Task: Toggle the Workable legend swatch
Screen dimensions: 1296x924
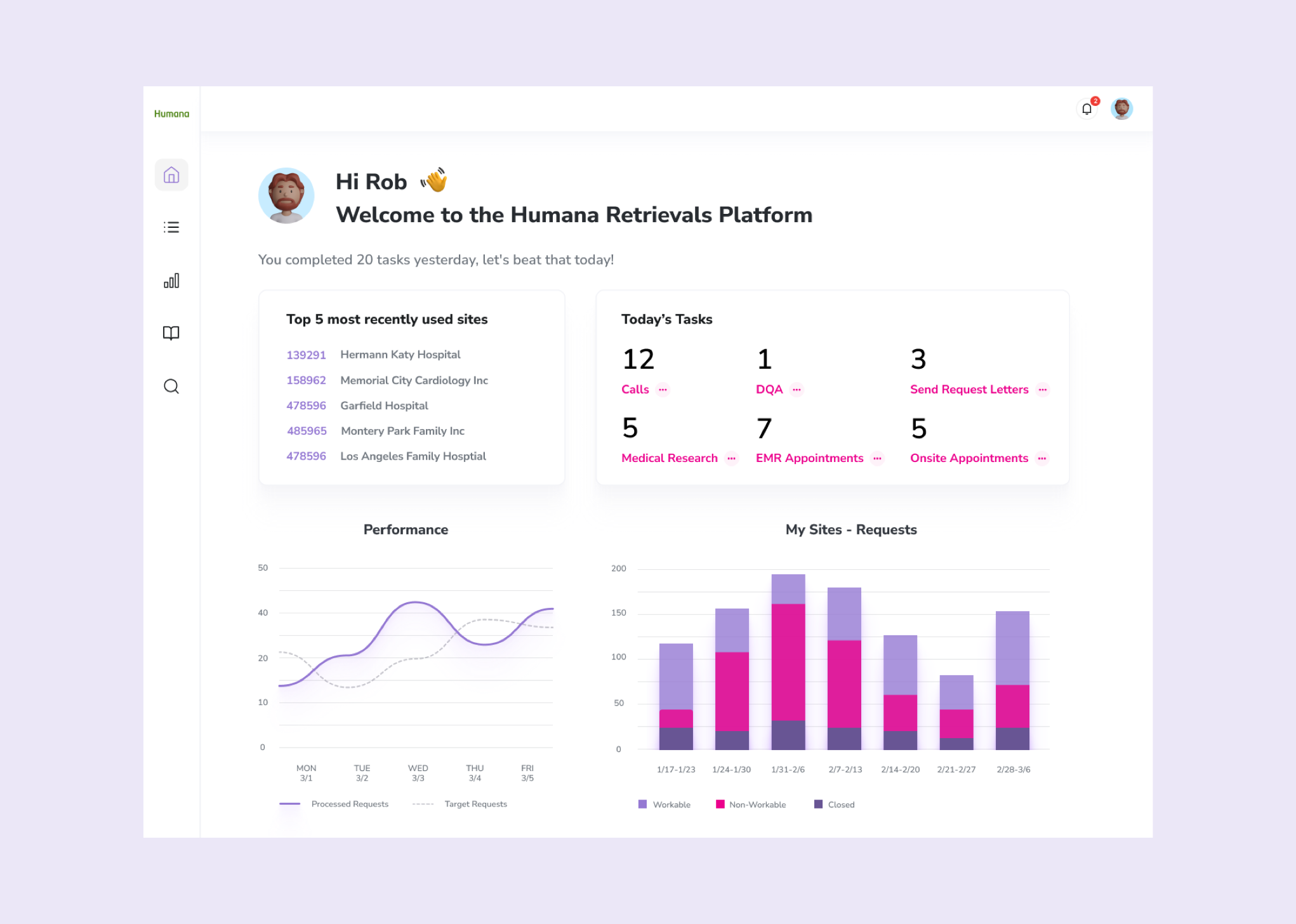Action: (642, 804)
